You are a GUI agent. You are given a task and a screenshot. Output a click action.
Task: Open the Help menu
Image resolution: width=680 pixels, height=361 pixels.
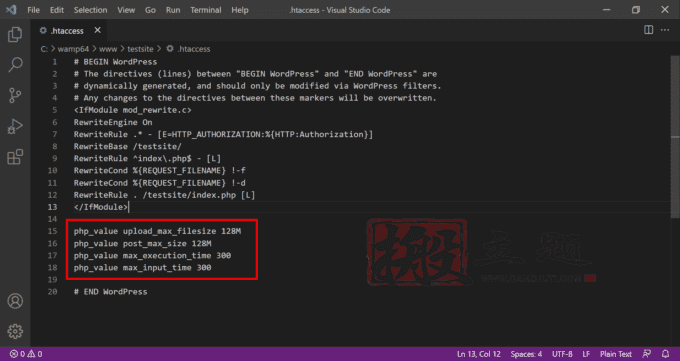pos(240,10)
